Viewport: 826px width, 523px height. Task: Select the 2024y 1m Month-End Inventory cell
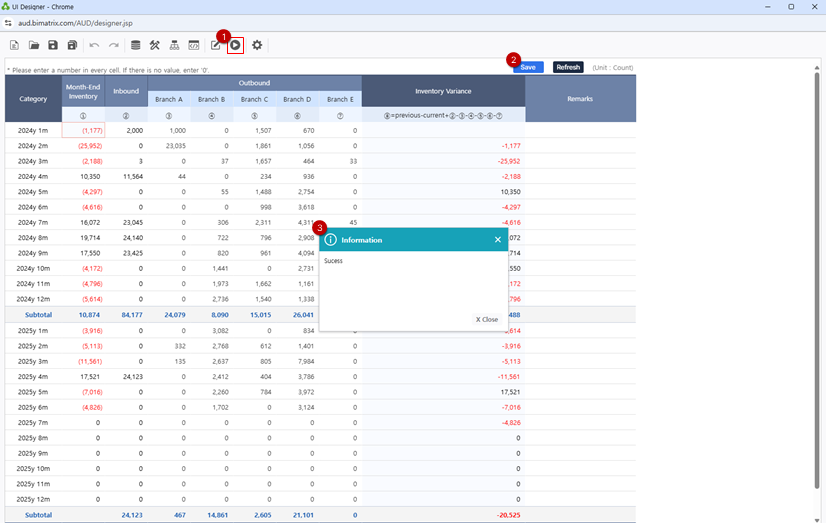83,130
